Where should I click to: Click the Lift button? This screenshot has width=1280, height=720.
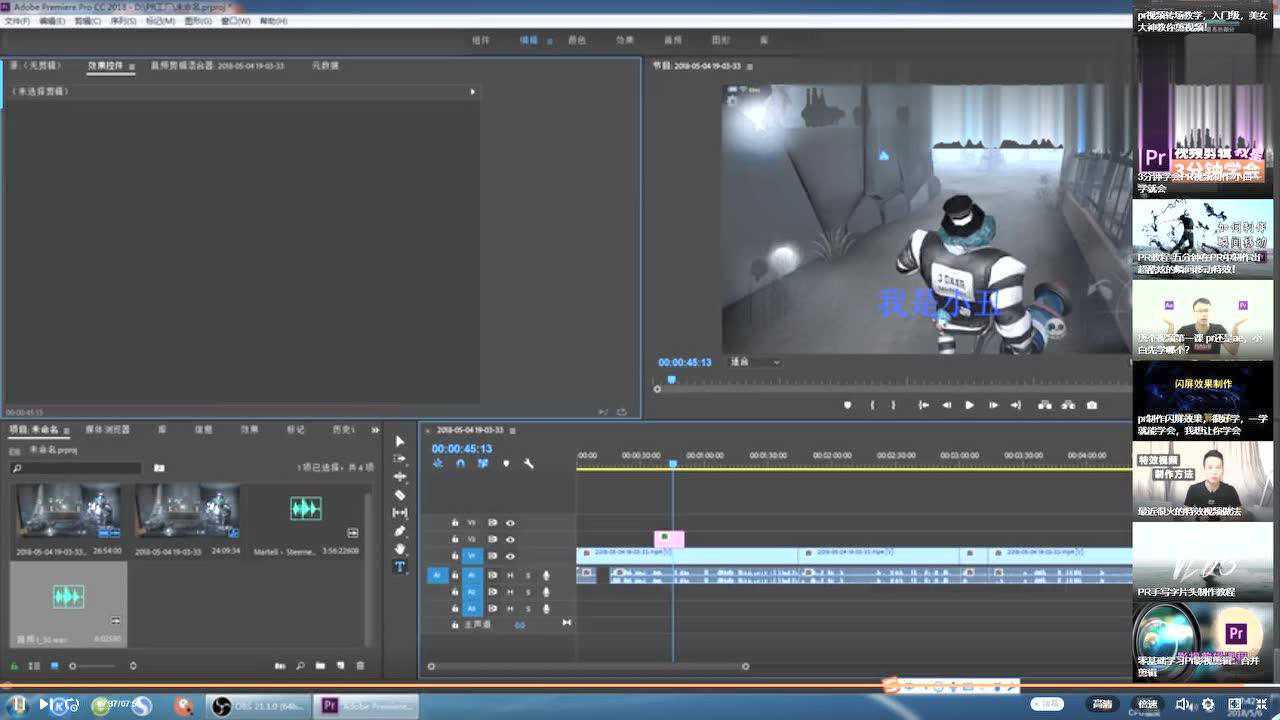1045,405
